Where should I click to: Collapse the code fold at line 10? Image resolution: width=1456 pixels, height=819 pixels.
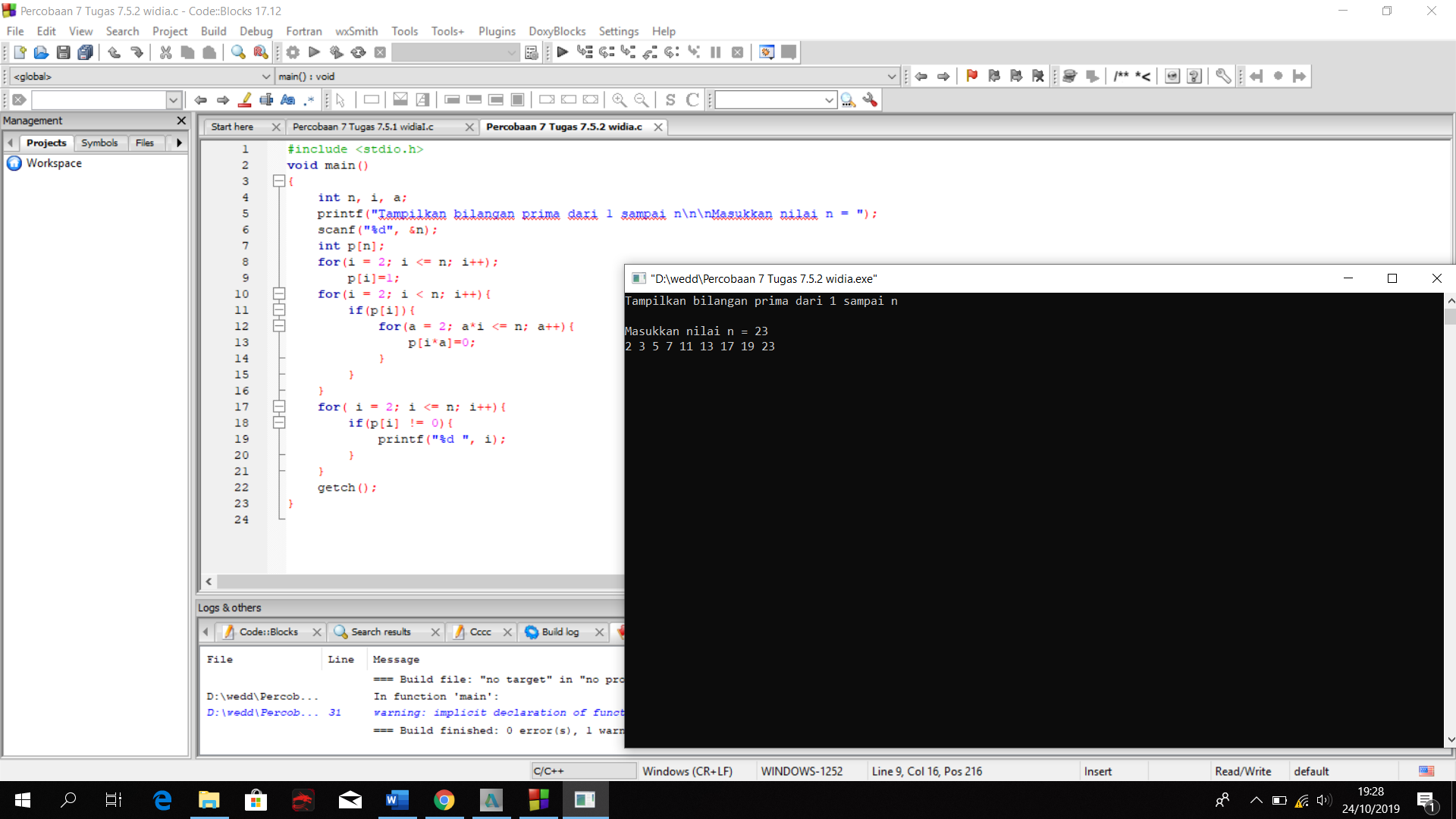point(279,294)
